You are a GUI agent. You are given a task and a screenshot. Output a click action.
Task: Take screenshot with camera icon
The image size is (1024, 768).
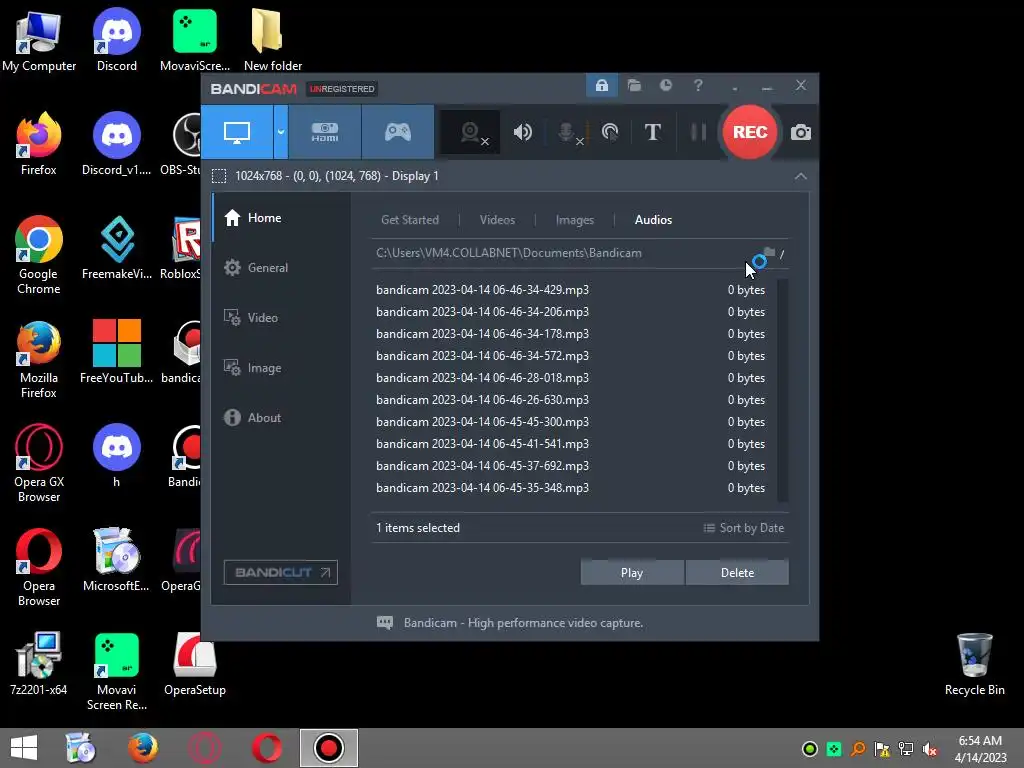click(801, 133)
